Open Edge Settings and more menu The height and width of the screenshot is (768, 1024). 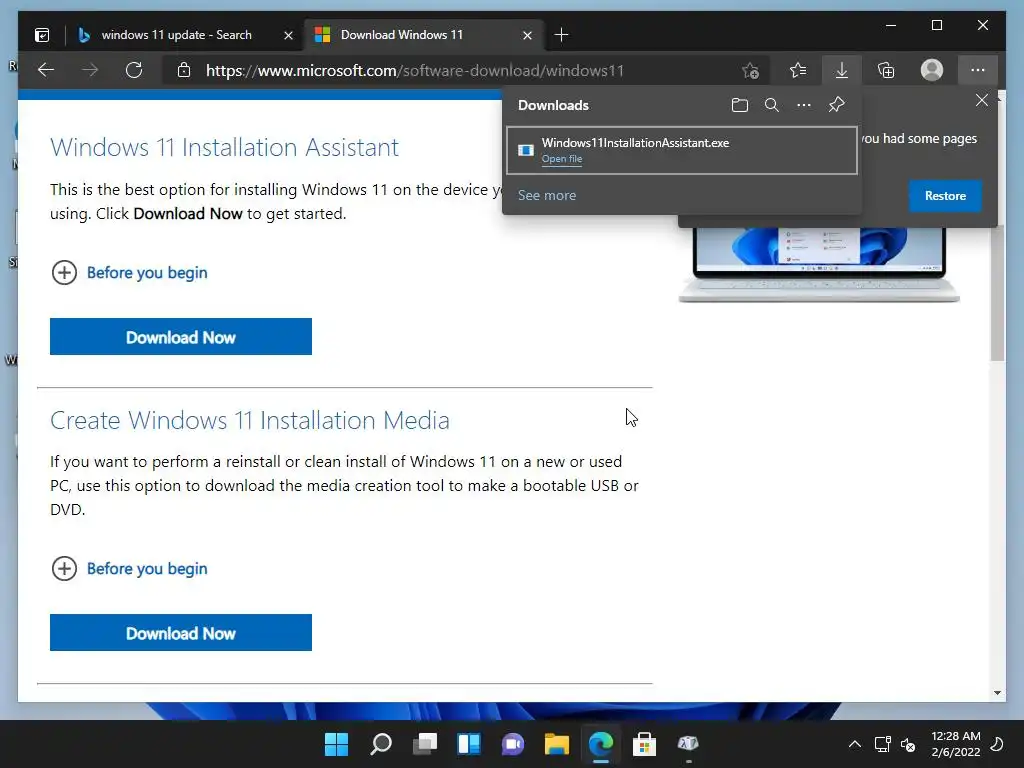pos(978,70)
